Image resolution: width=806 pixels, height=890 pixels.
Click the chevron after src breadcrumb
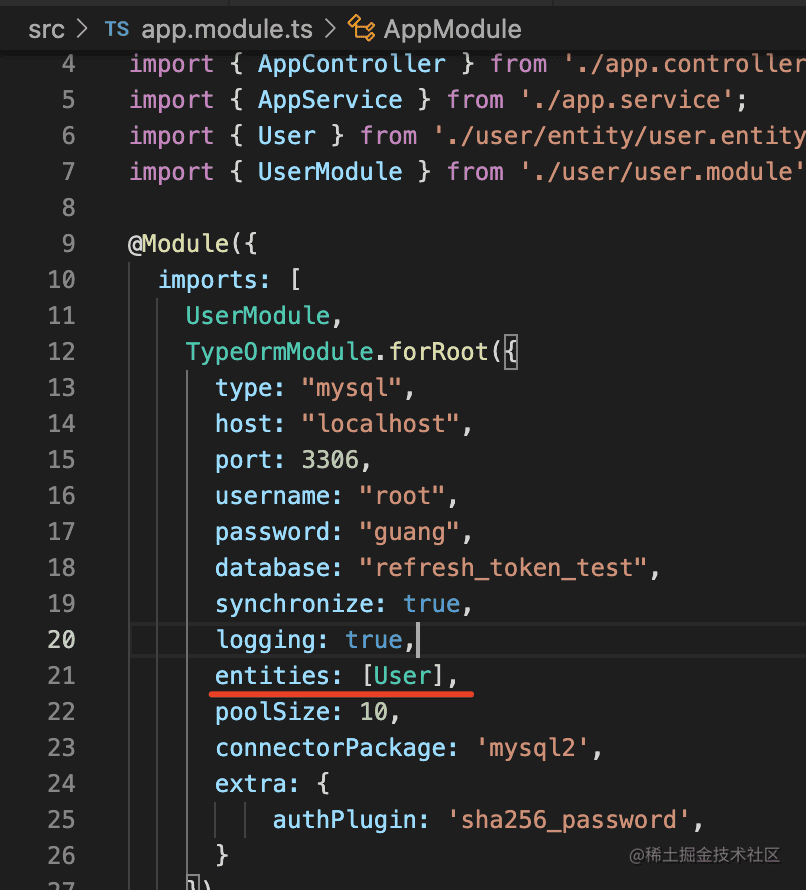[x=84, y=29]
